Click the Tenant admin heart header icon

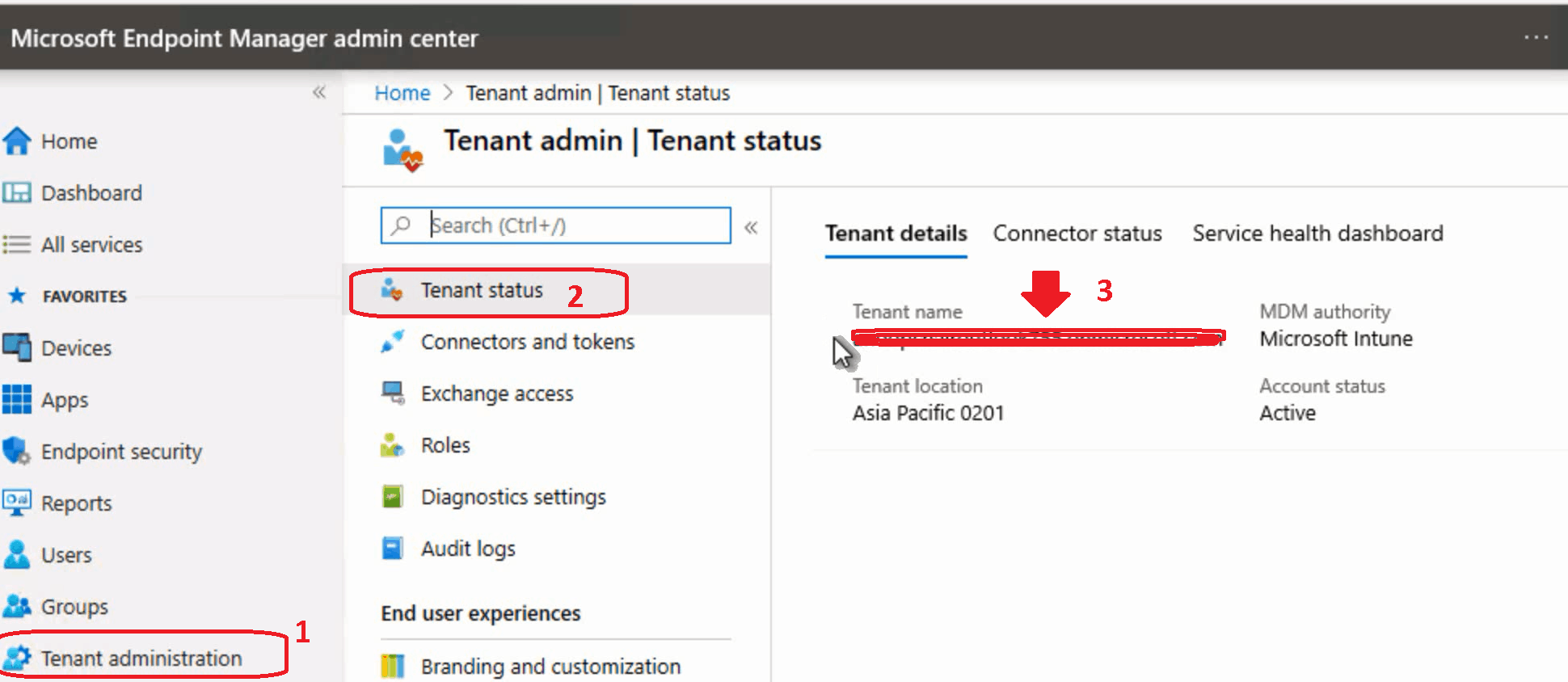pos(403,150)
